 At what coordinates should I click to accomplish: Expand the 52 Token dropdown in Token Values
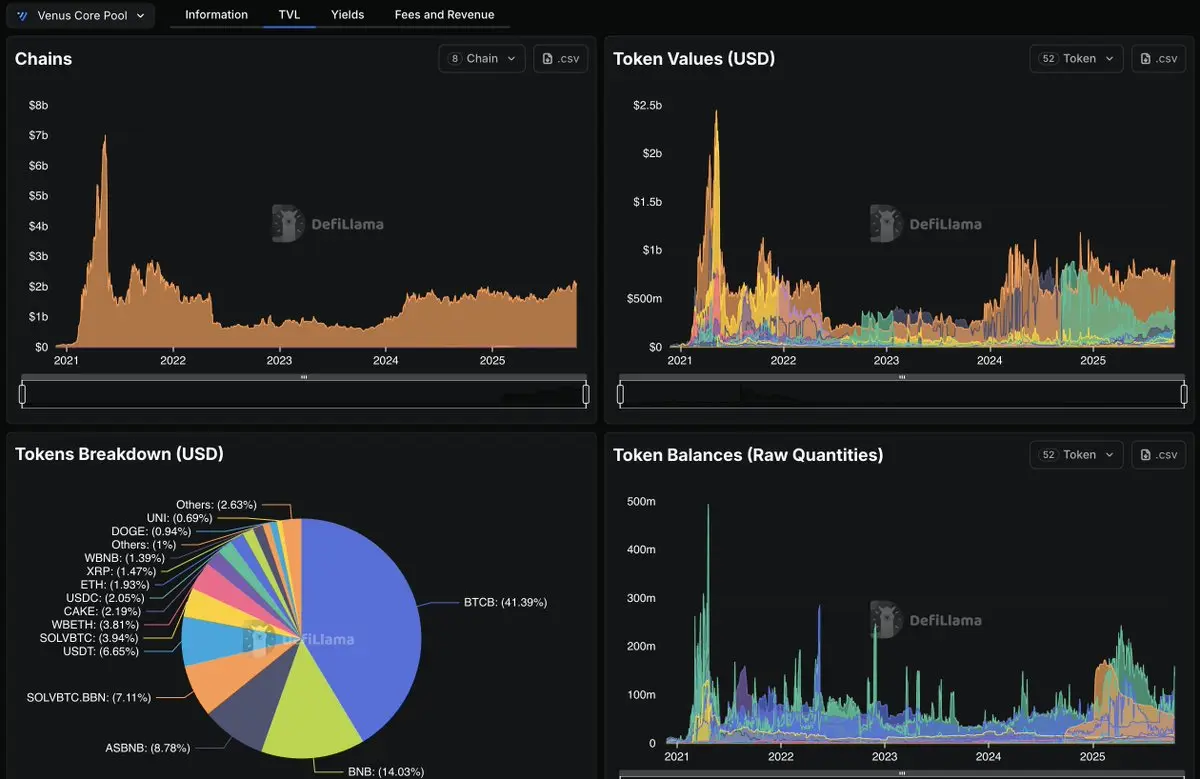tap(1076, 59)
